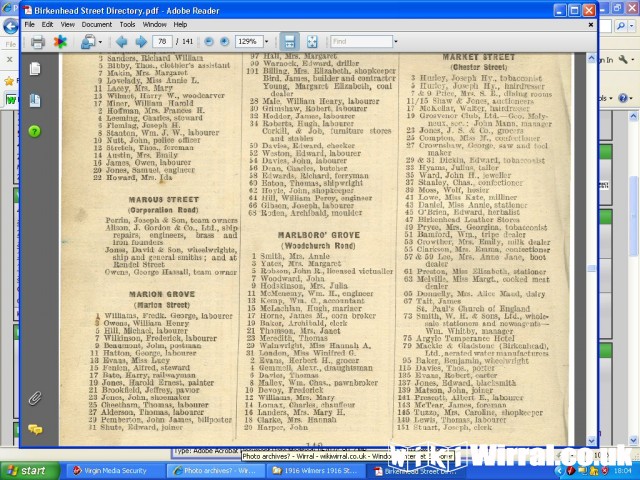Screen dimensions: 640x480
Task: Open the File menu in Adobe Reader
Action: click(29, 24)
